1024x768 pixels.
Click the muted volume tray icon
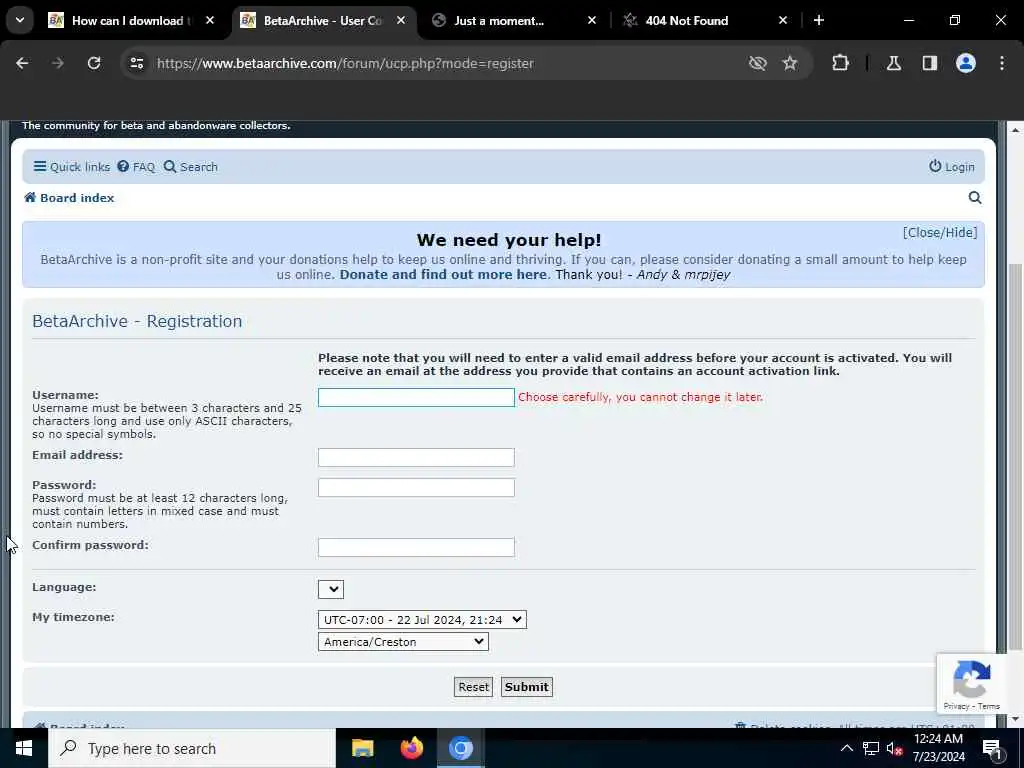pyautogui.click(x=894, y=748)
